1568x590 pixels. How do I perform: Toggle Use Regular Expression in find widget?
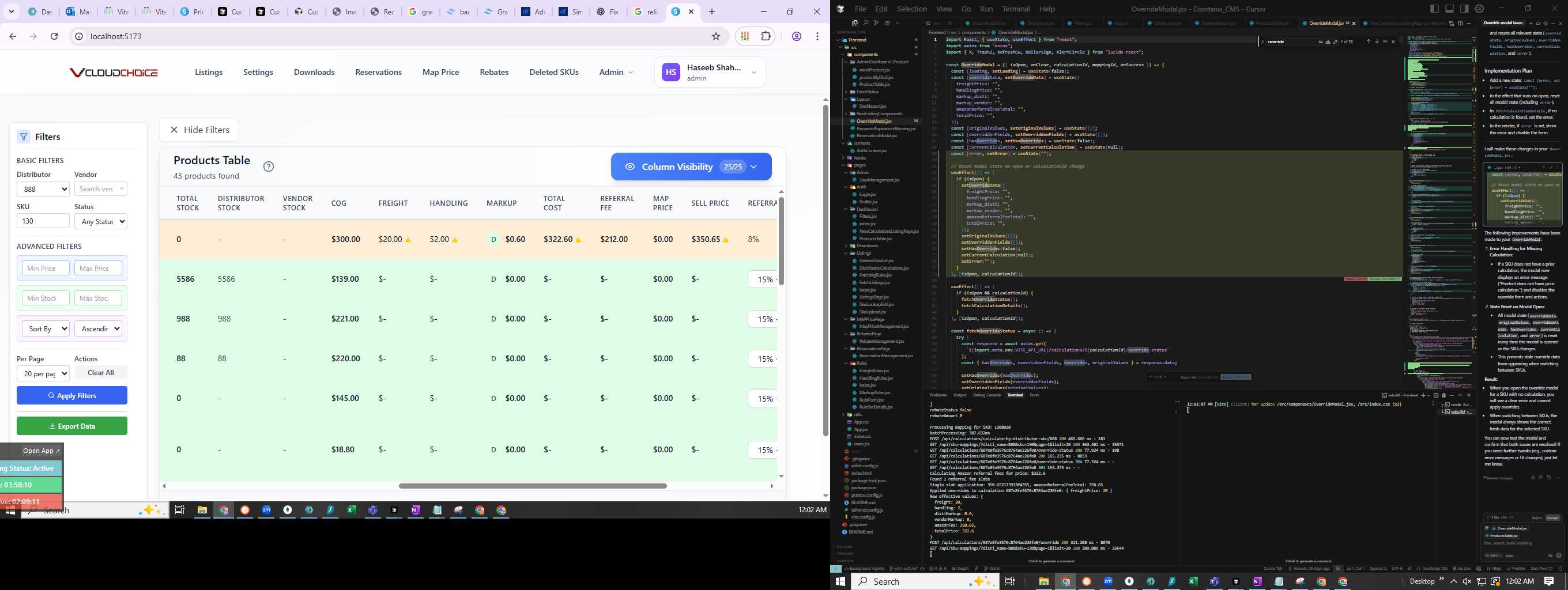[x=1336, y=42]
